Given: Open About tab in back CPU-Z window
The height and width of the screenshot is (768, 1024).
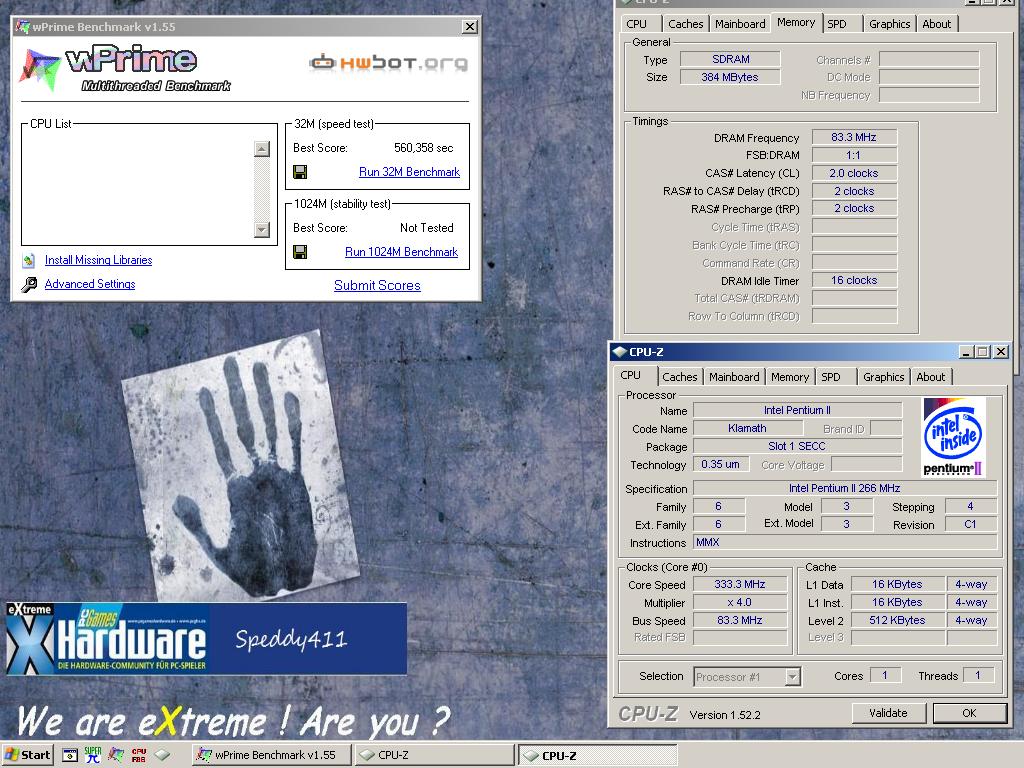Looking at the screenshot, I should 936,24.
